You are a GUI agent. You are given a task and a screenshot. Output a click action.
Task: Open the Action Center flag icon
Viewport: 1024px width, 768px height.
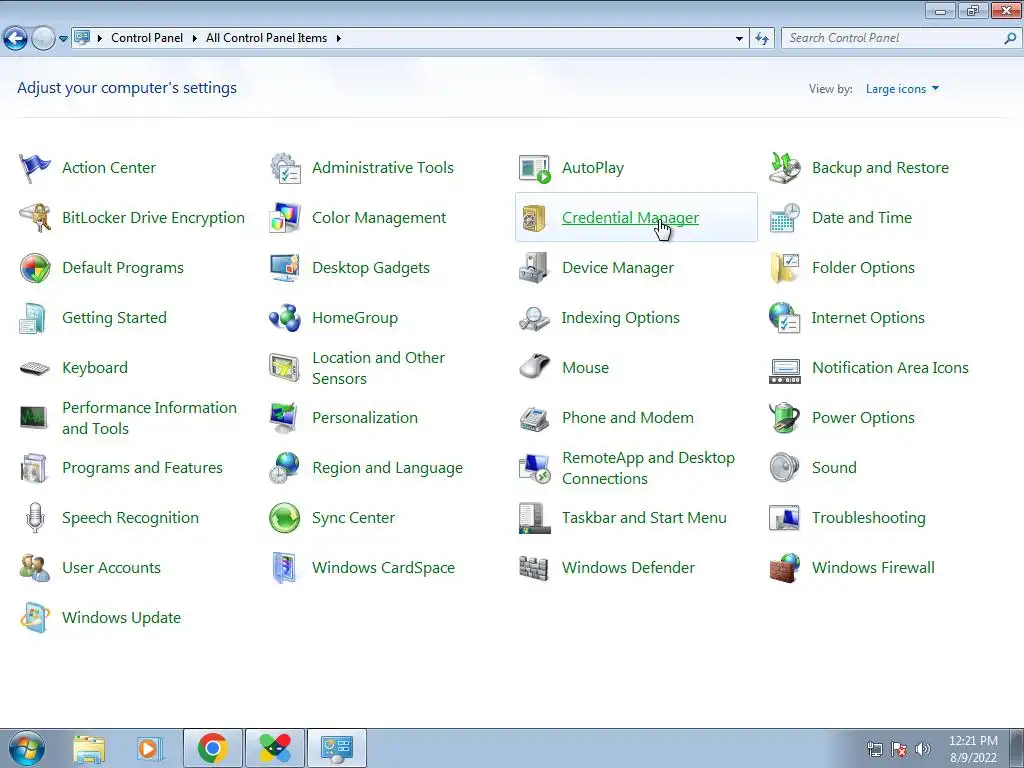(35, 168)
